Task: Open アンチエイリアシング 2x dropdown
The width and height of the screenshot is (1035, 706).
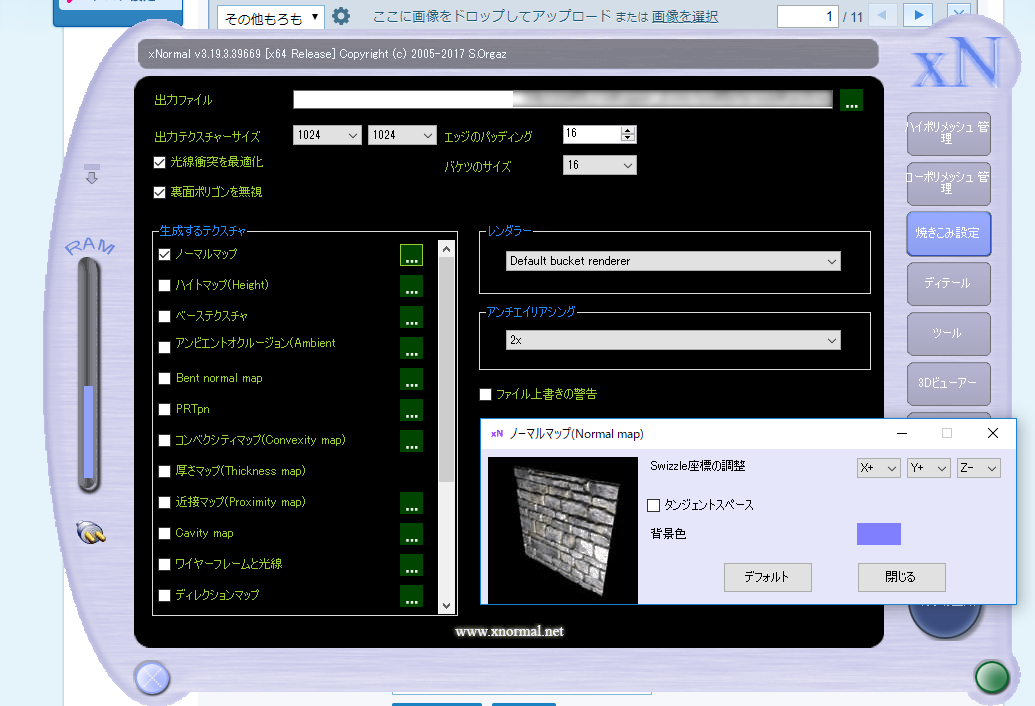Action: pos(673,340)
